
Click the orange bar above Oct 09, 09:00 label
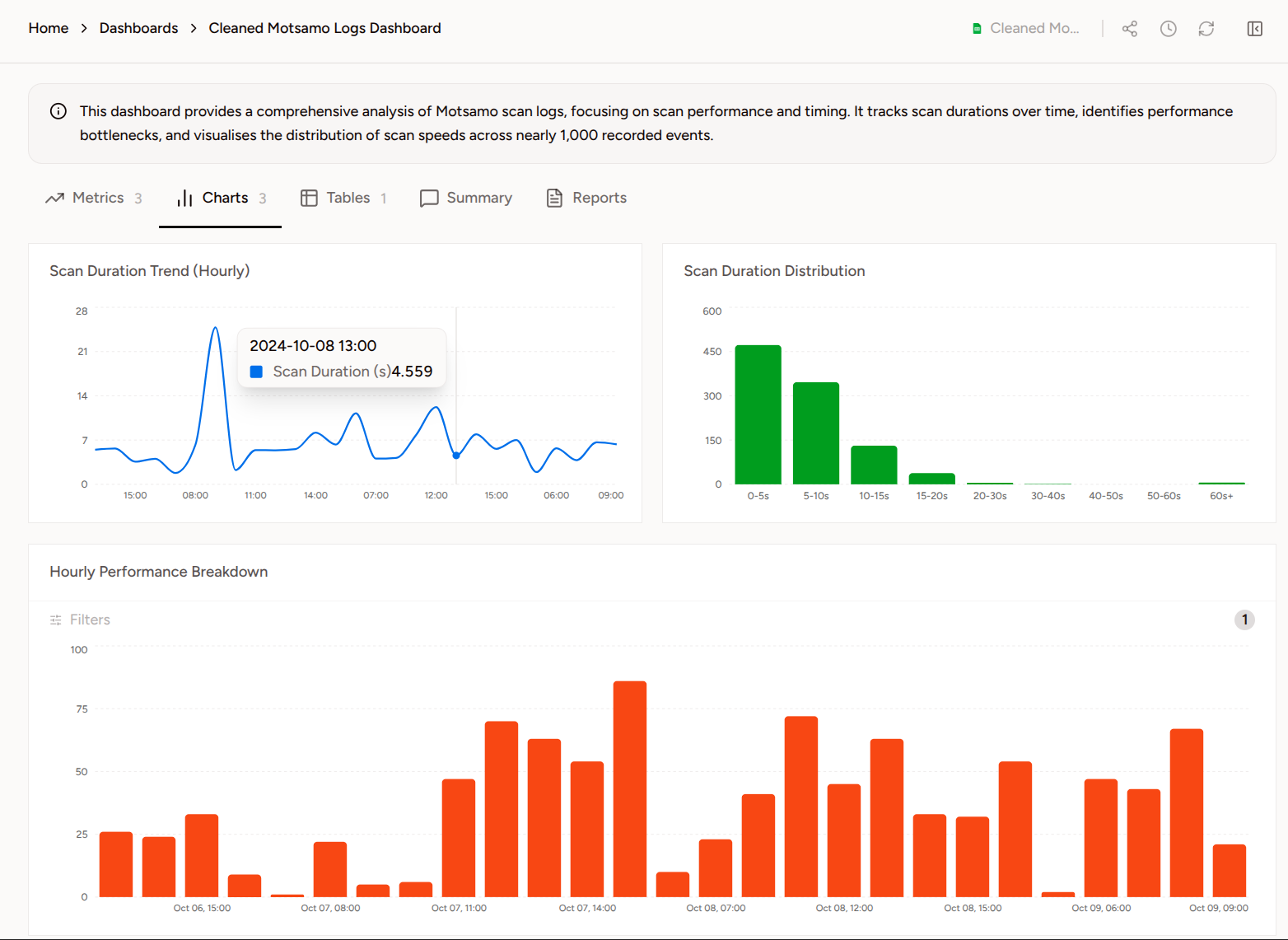[x=1230, y=871]
